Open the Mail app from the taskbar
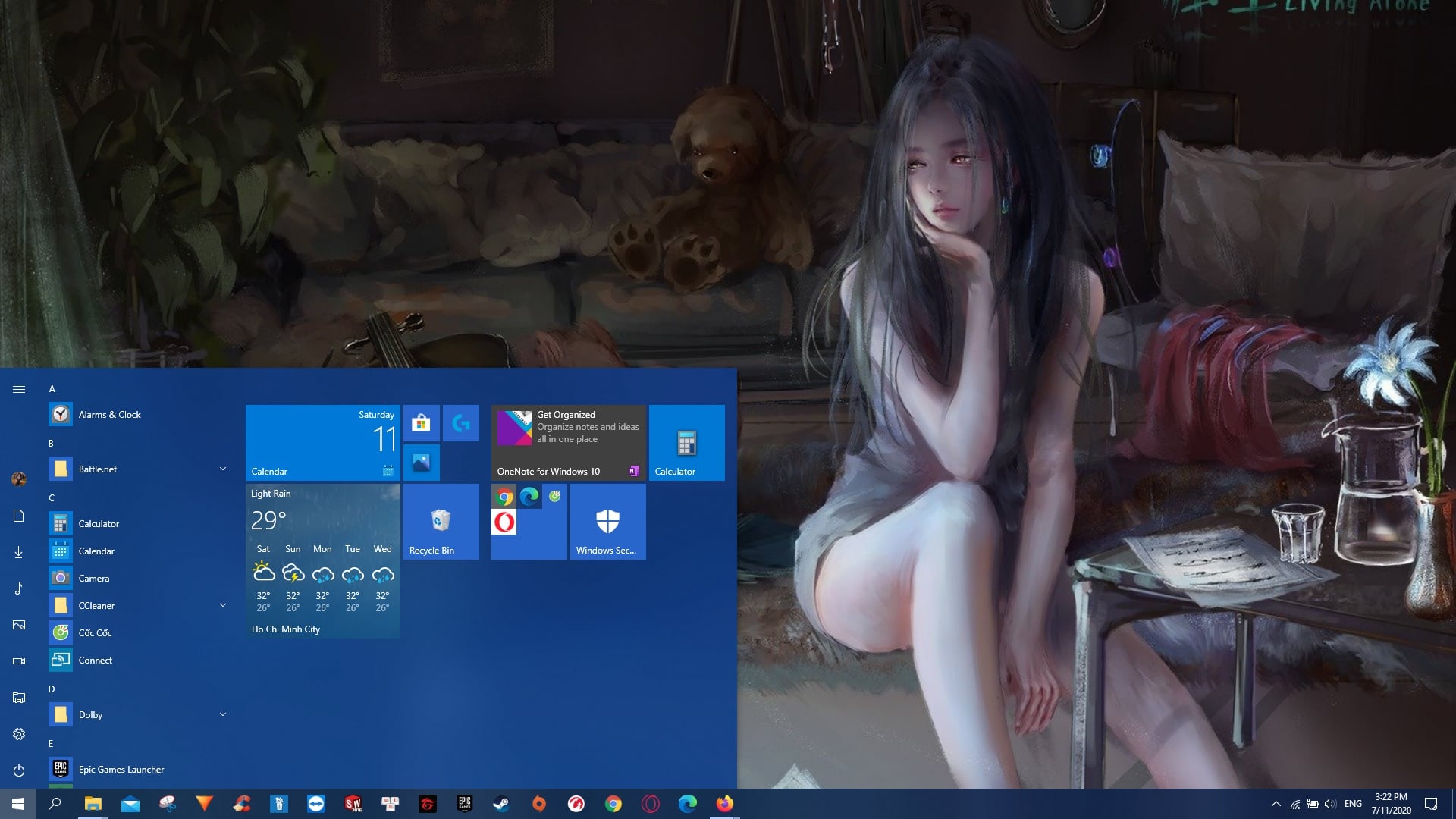 [x=130, y=804]
